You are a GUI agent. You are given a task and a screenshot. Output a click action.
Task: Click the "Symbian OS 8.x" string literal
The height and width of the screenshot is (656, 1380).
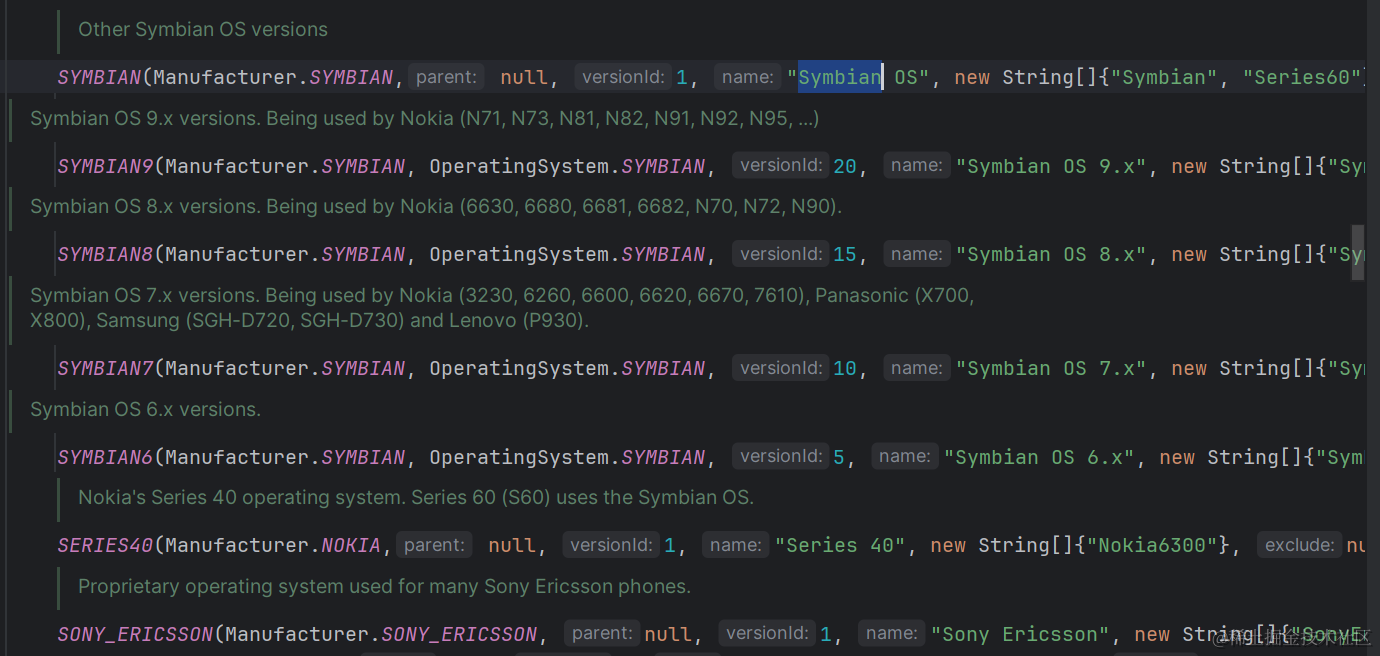1051,254
